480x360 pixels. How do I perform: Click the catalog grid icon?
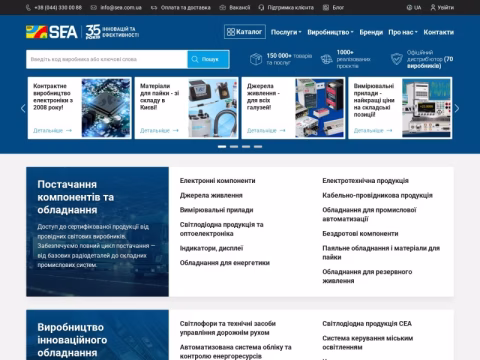pyautogui.click(x=231, y=32)
